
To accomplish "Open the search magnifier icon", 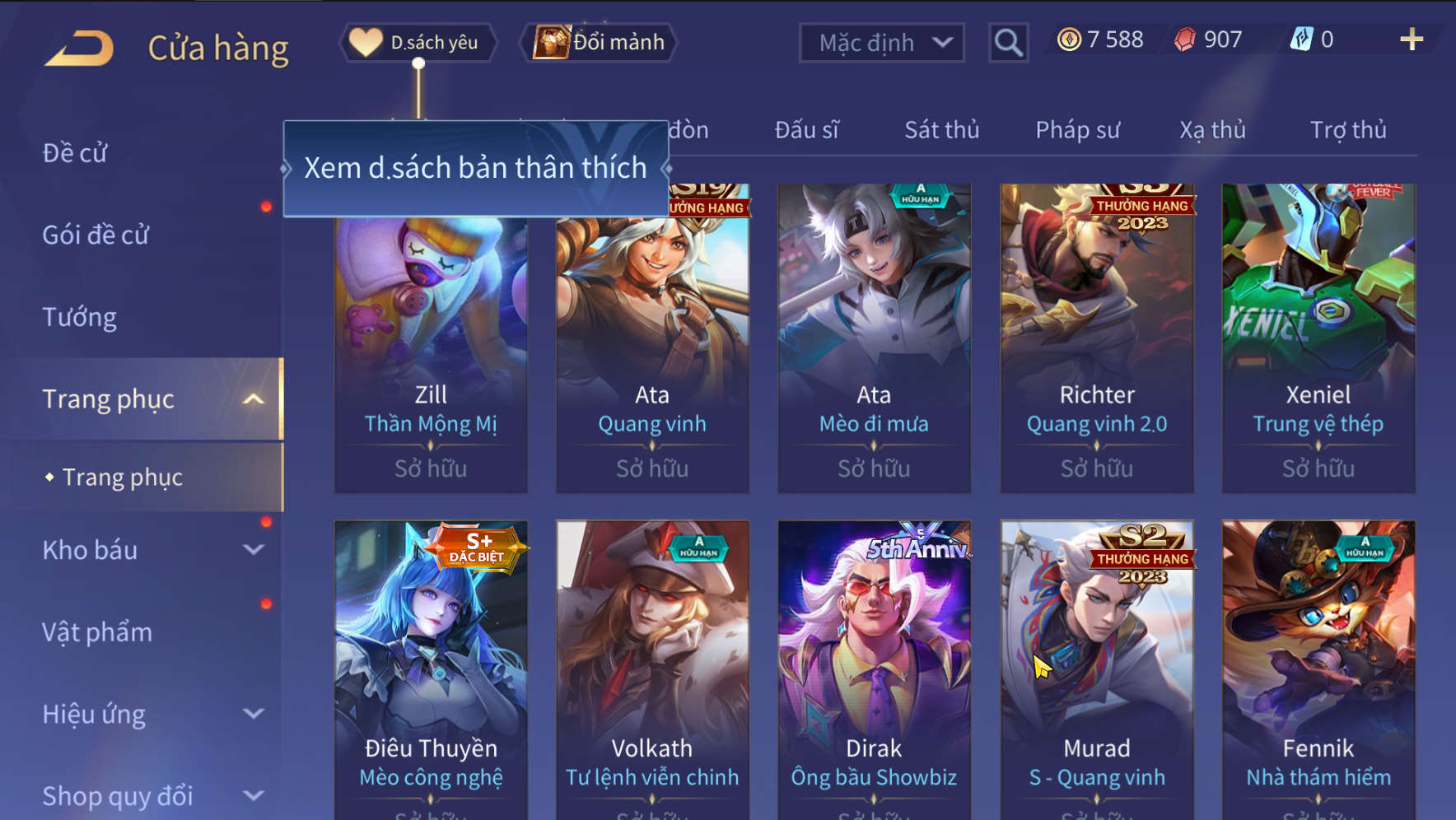I will pyautogui.click(x=1008, y=42).
